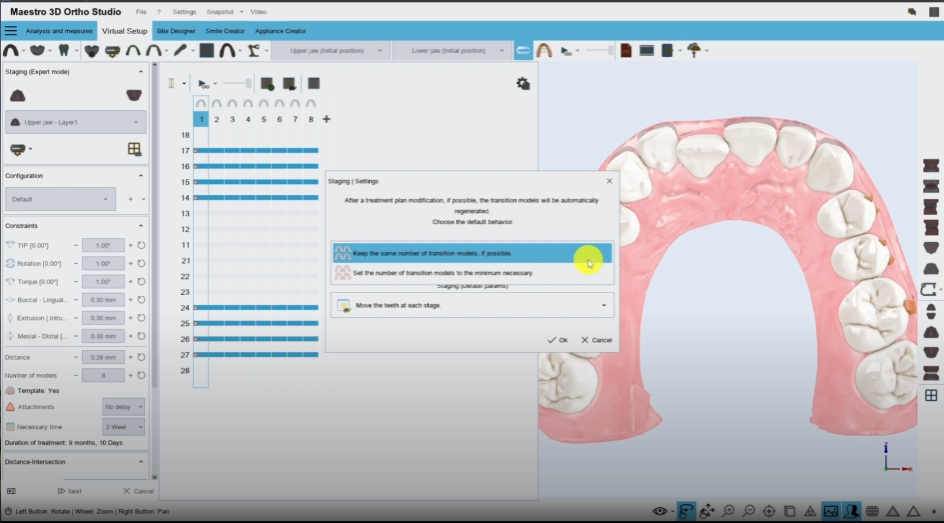
Task: Open the Necessary time '2 Week' dropdown
Action: (x=123, y=427)
